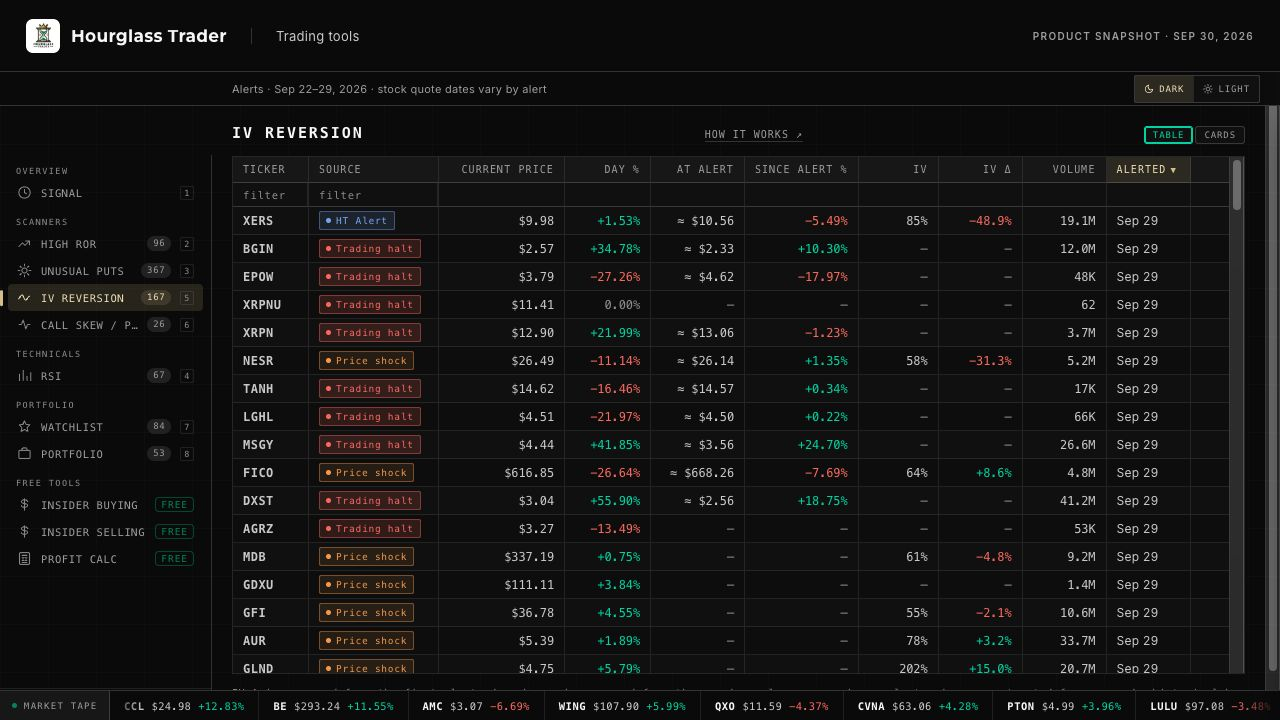
Task: Open Signal via its clock icon
Action: [25, 193]
